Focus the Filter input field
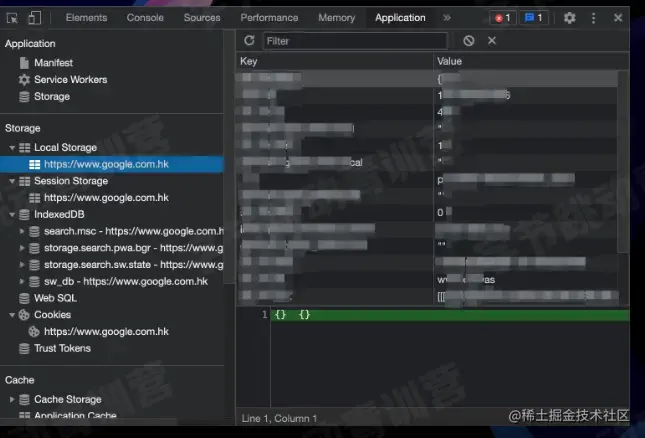 tap(355, 41)
